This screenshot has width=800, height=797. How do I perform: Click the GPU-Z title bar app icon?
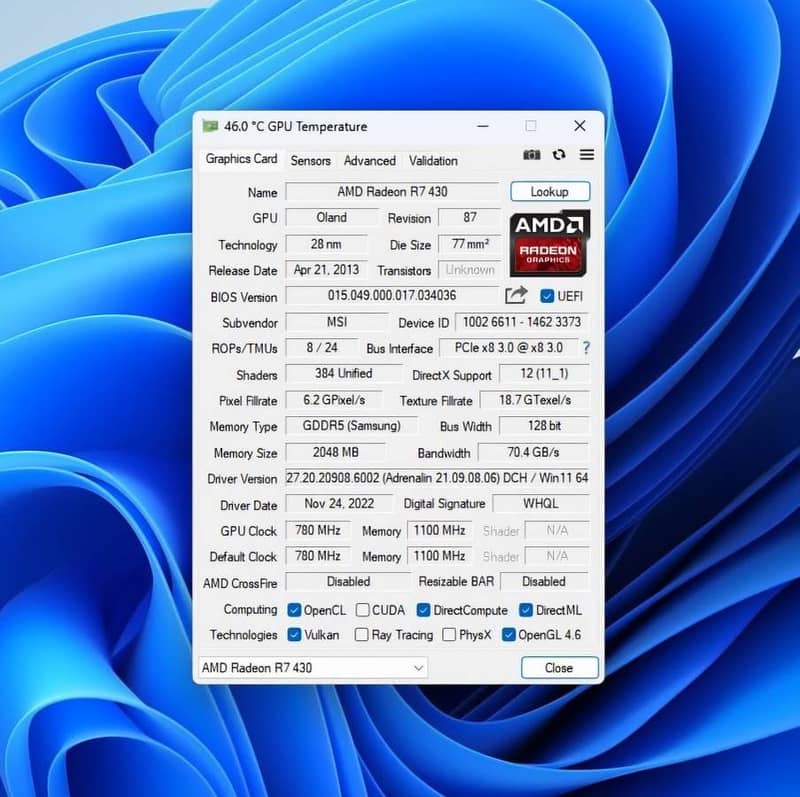click(210, 126)
